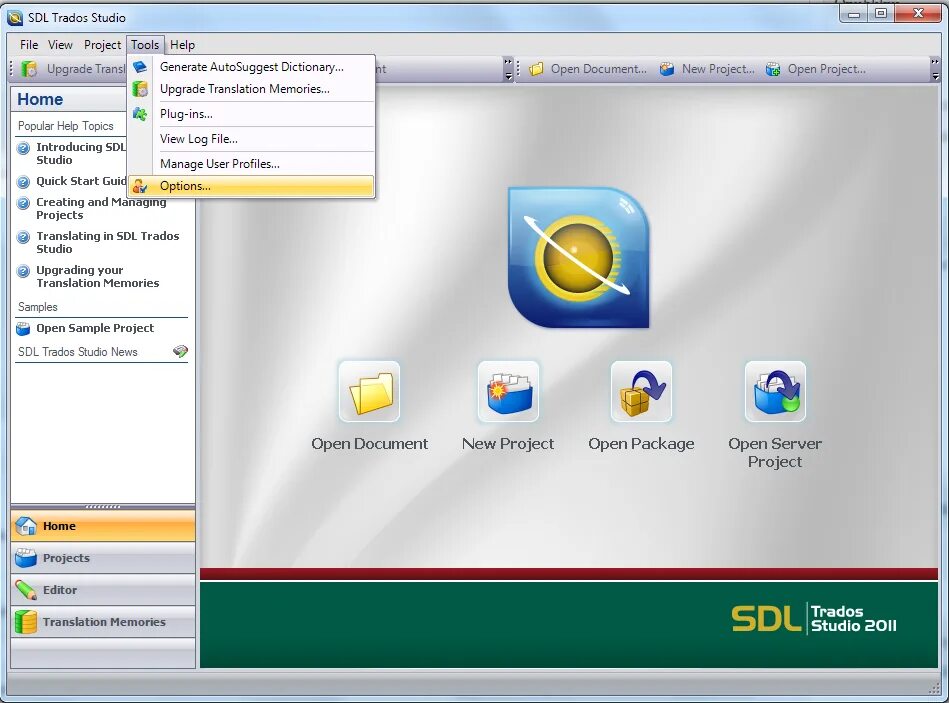The height and width of the screenshot is (703, 949).
Task: Click New Project... toolbar button
Action: [707, 69]
